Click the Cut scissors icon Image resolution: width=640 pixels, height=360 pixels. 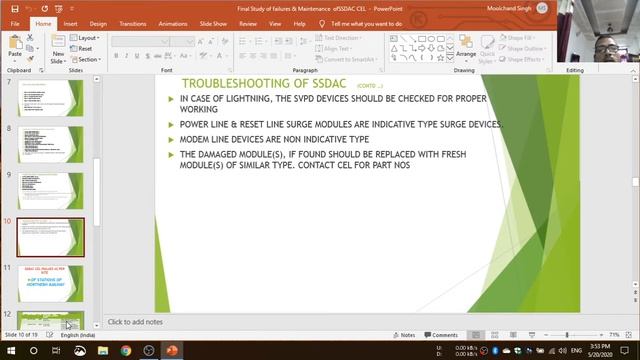(30, 38)
